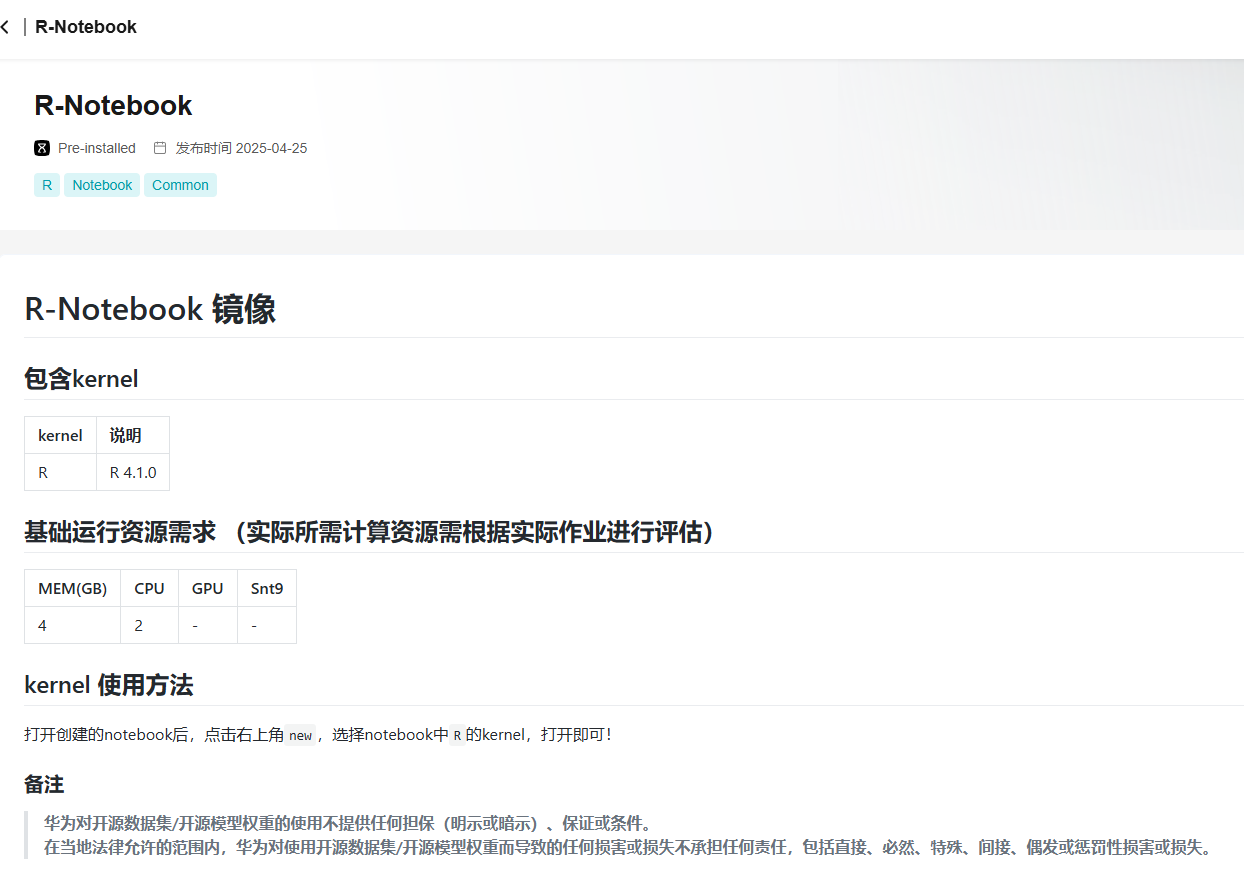Click the R 4.1.0 table cell
Screen dimensions: 1244x883
133,472
